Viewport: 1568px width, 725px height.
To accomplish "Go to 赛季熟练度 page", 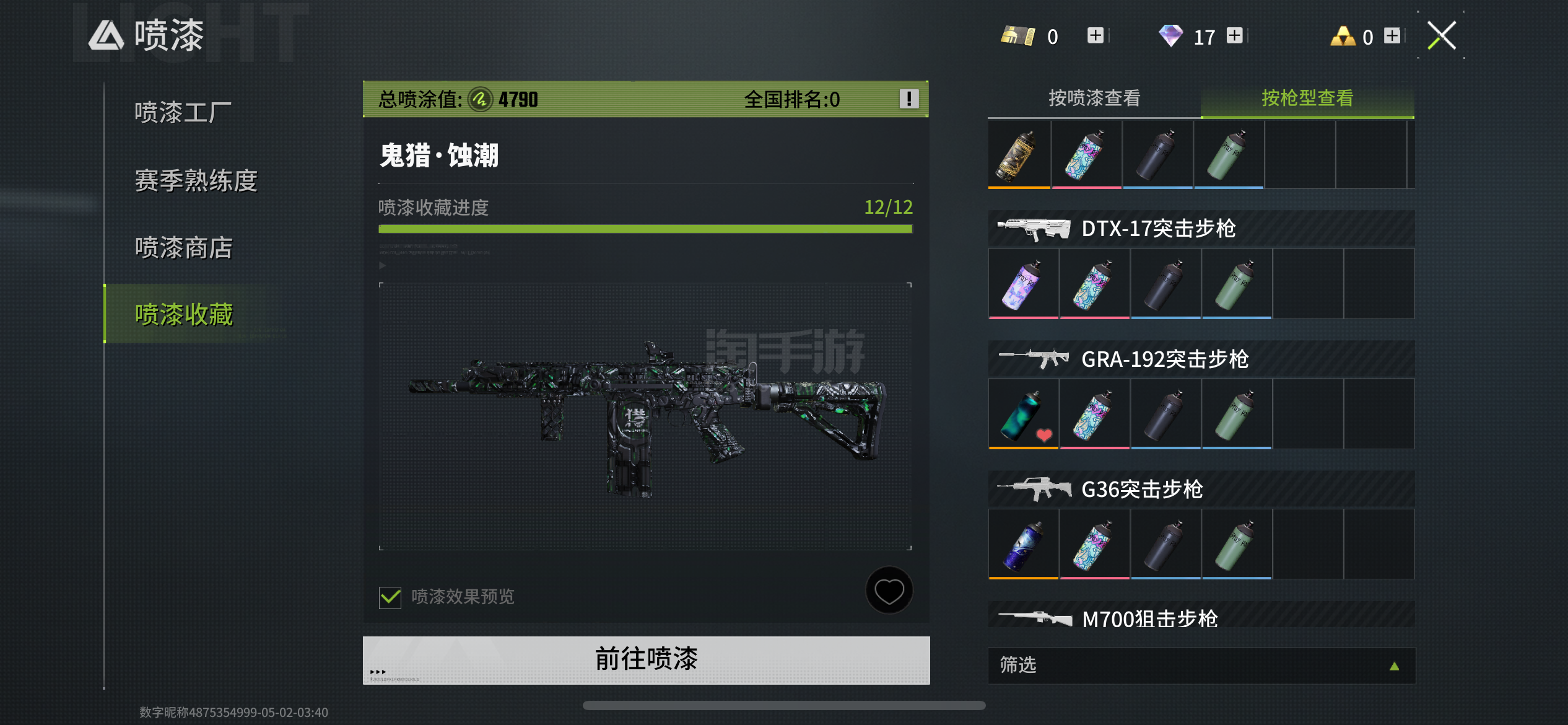I will pos(196,180).
